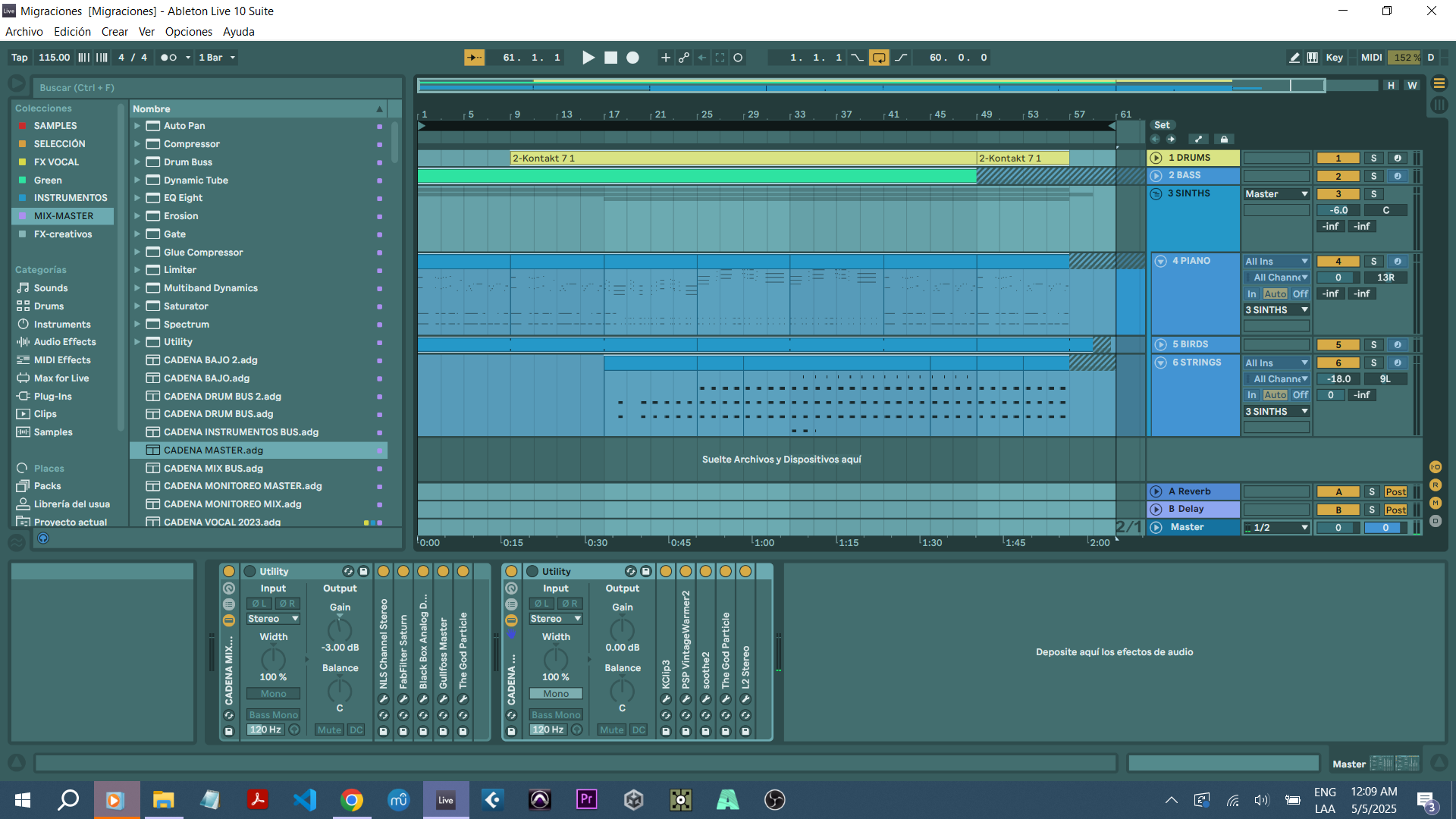The image size is (1456, 819).
Task: Start playback with the Play button
Action: point(588,58)
